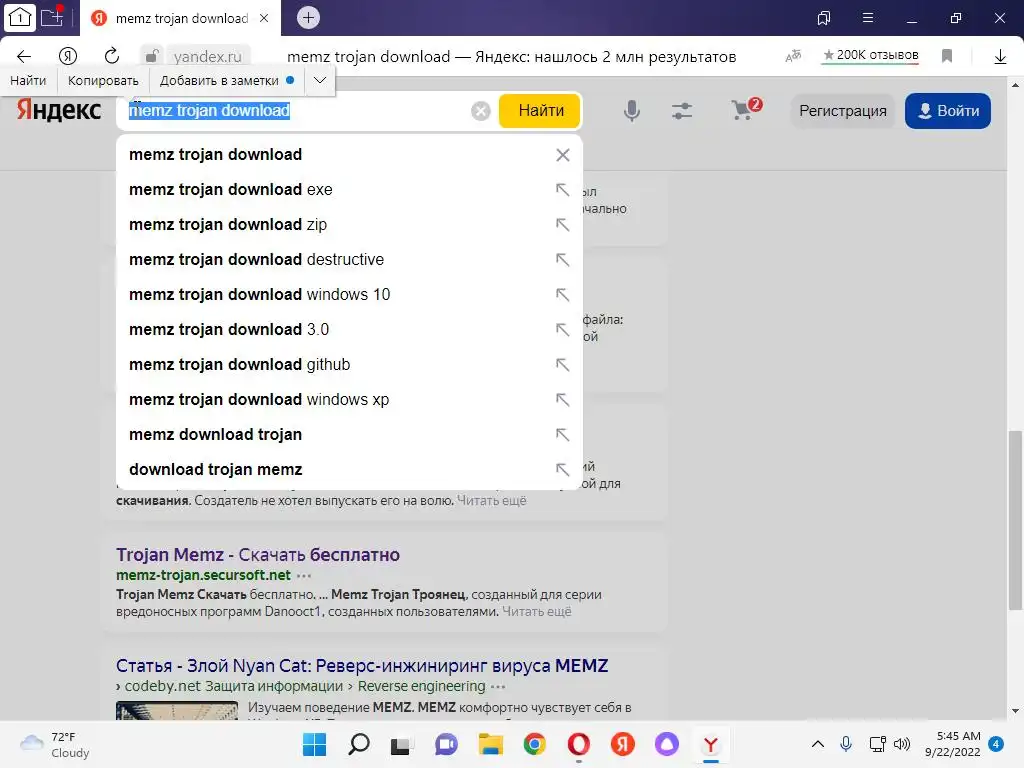The width and height of the screenshot is (1024, 768).
Task: Open the browser hamburger menu
Action: (x=867, y=18)
